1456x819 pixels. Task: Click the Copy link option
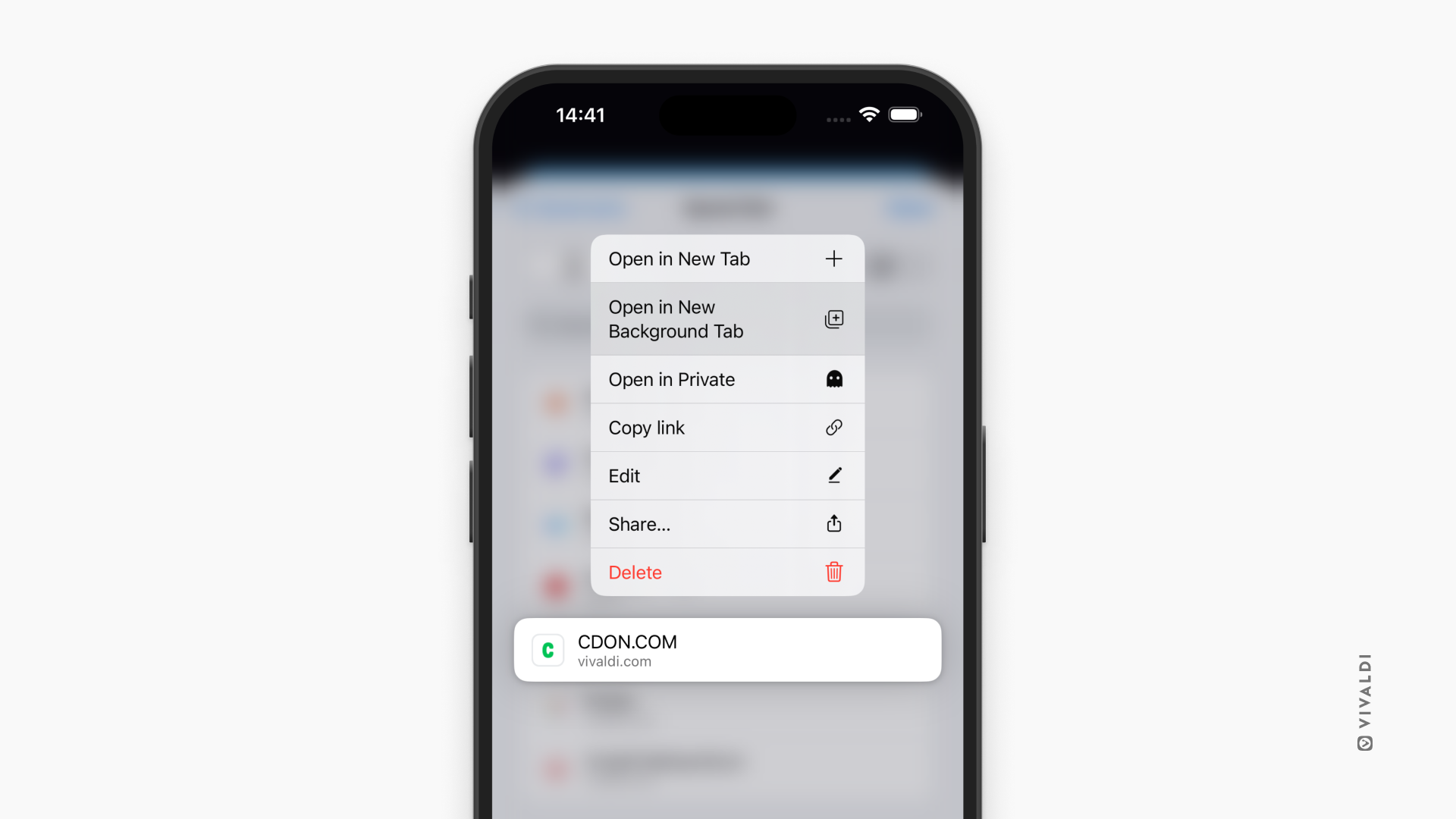(727, 427)
